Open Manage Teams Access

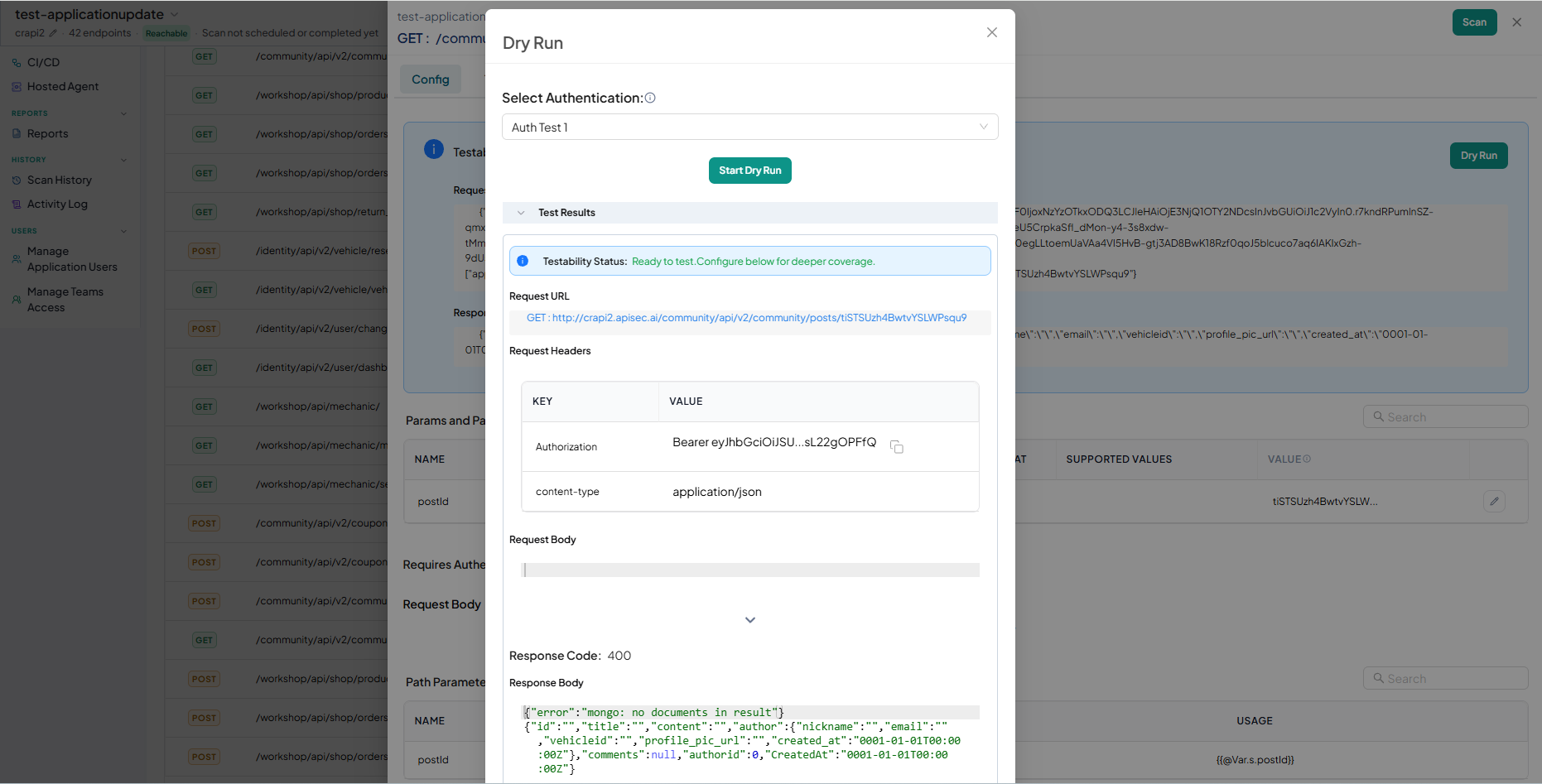[x=65, y=300]
